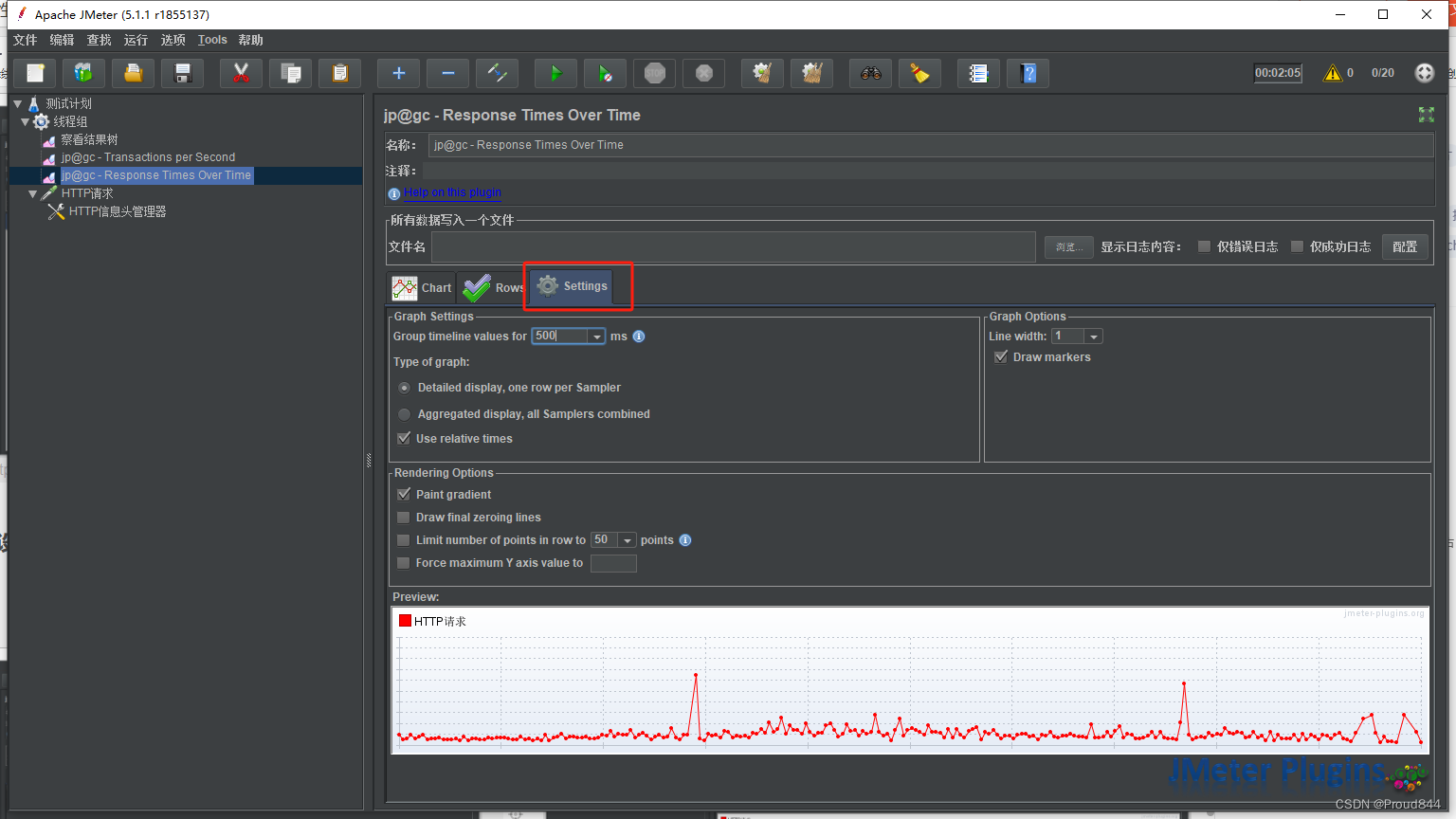Open the Templates toolbar icon
The image size is (1456, 819).
(x=84, y=73)
